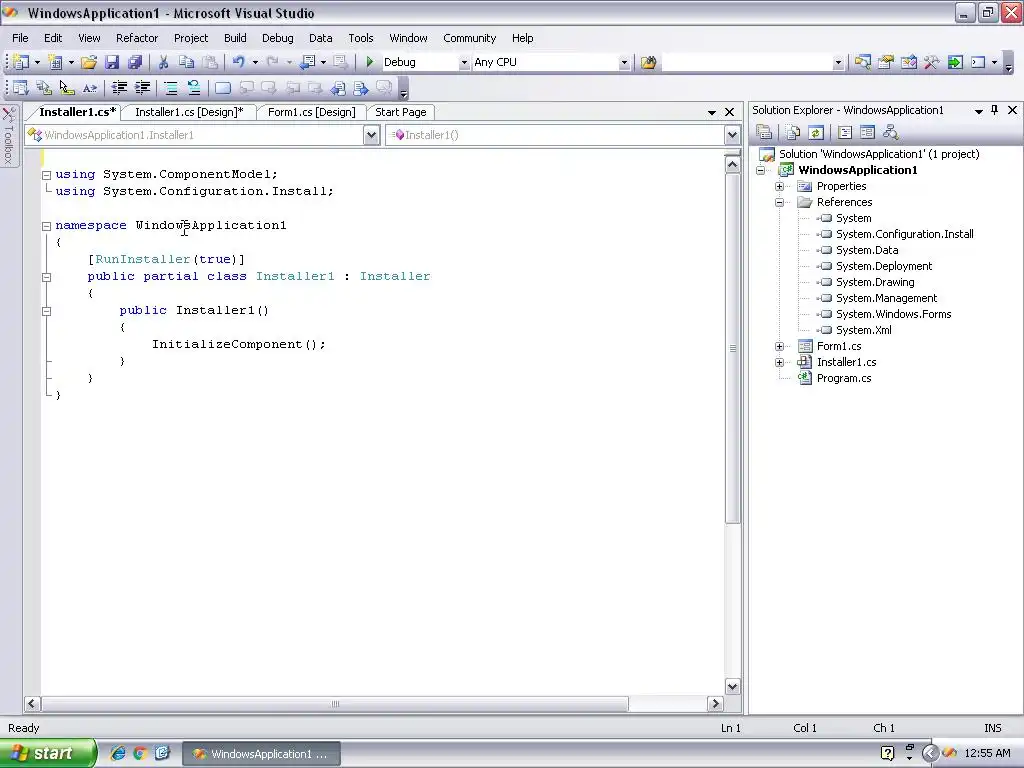Click the New Project toolbar icon
The image size is (1024, 768).
coord(21,62)
